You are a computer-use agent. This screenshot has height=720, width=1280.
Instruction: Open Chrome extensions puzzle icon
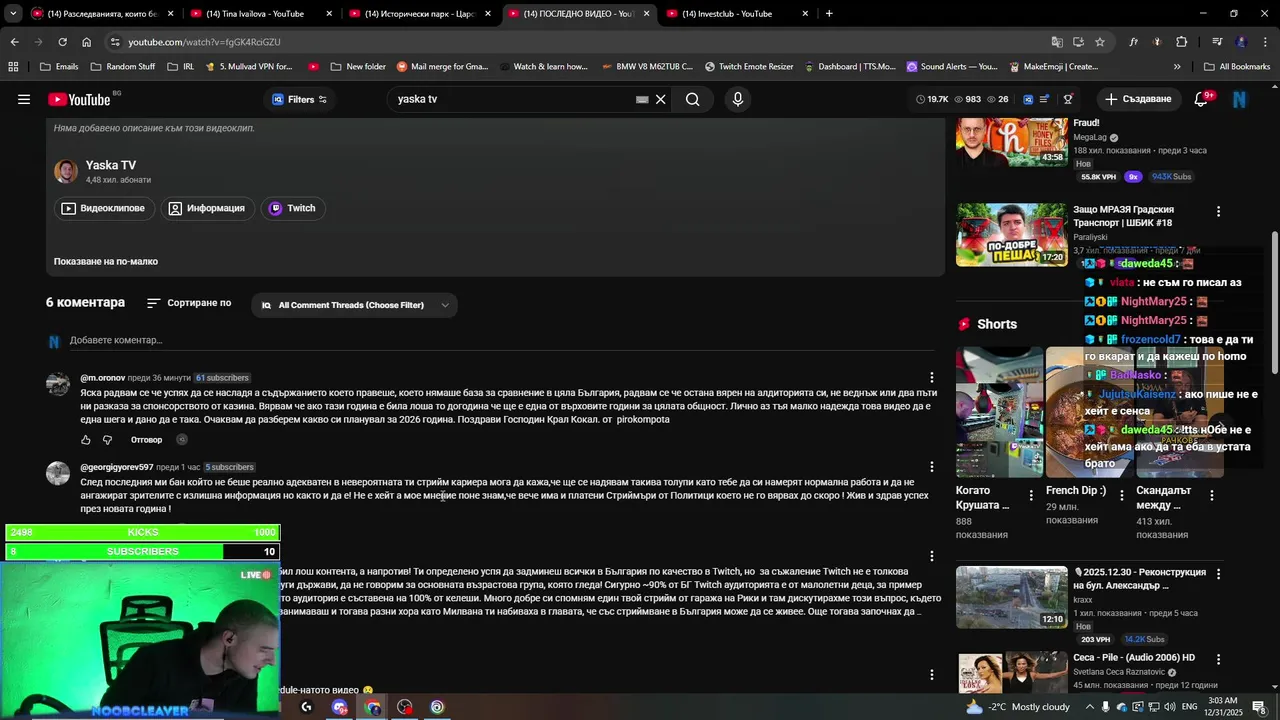click(x=1182, y=42)
